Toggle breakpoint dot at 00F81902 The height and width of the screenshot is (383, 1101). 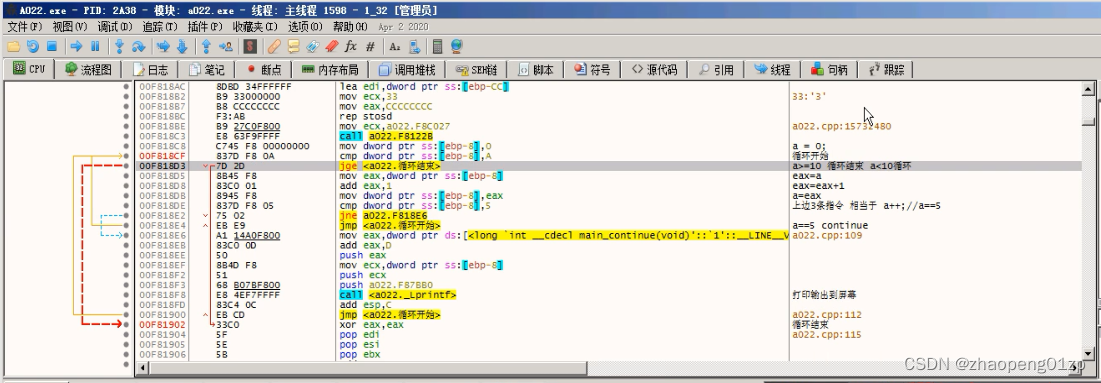click(x=126, y=325)
